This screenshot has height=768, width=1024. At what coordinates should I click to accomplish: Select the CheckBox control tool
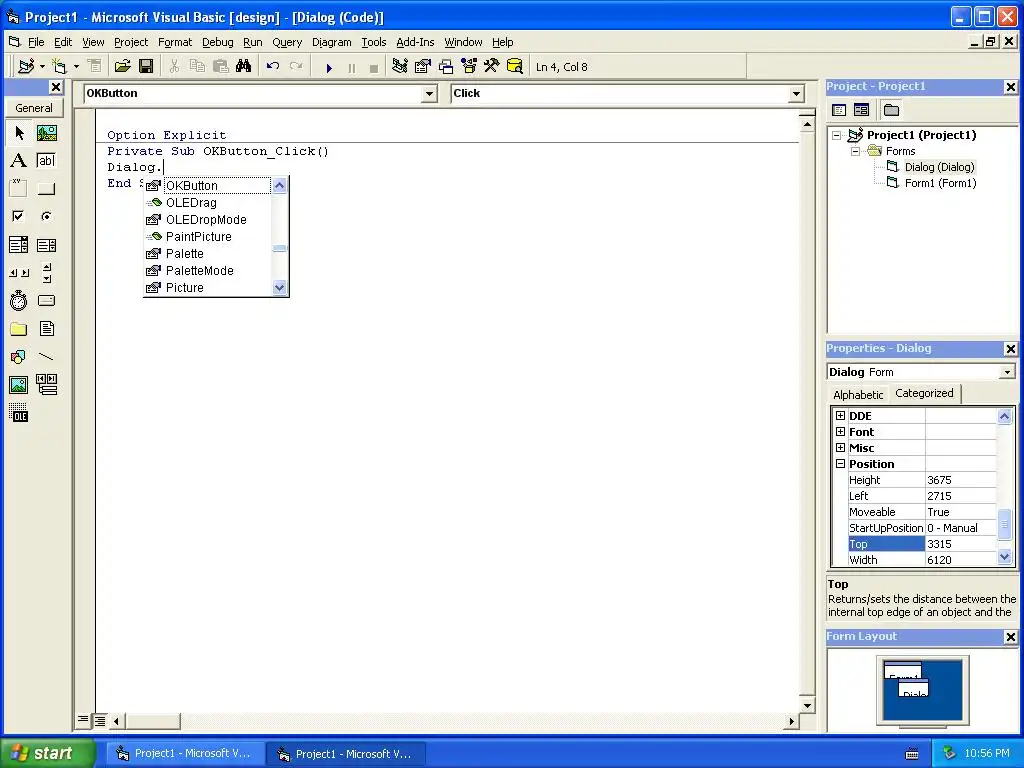pyautogui.click(x=19, y=216)
